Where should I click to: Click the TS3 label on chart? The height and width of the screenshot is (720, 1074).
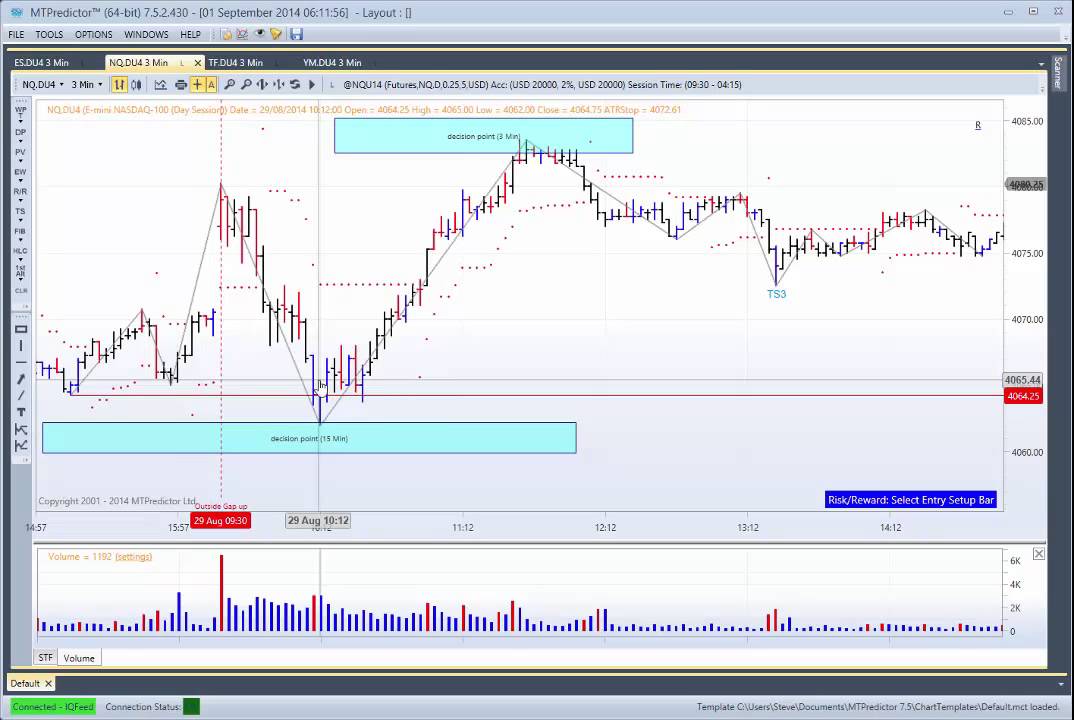point(777,294)
